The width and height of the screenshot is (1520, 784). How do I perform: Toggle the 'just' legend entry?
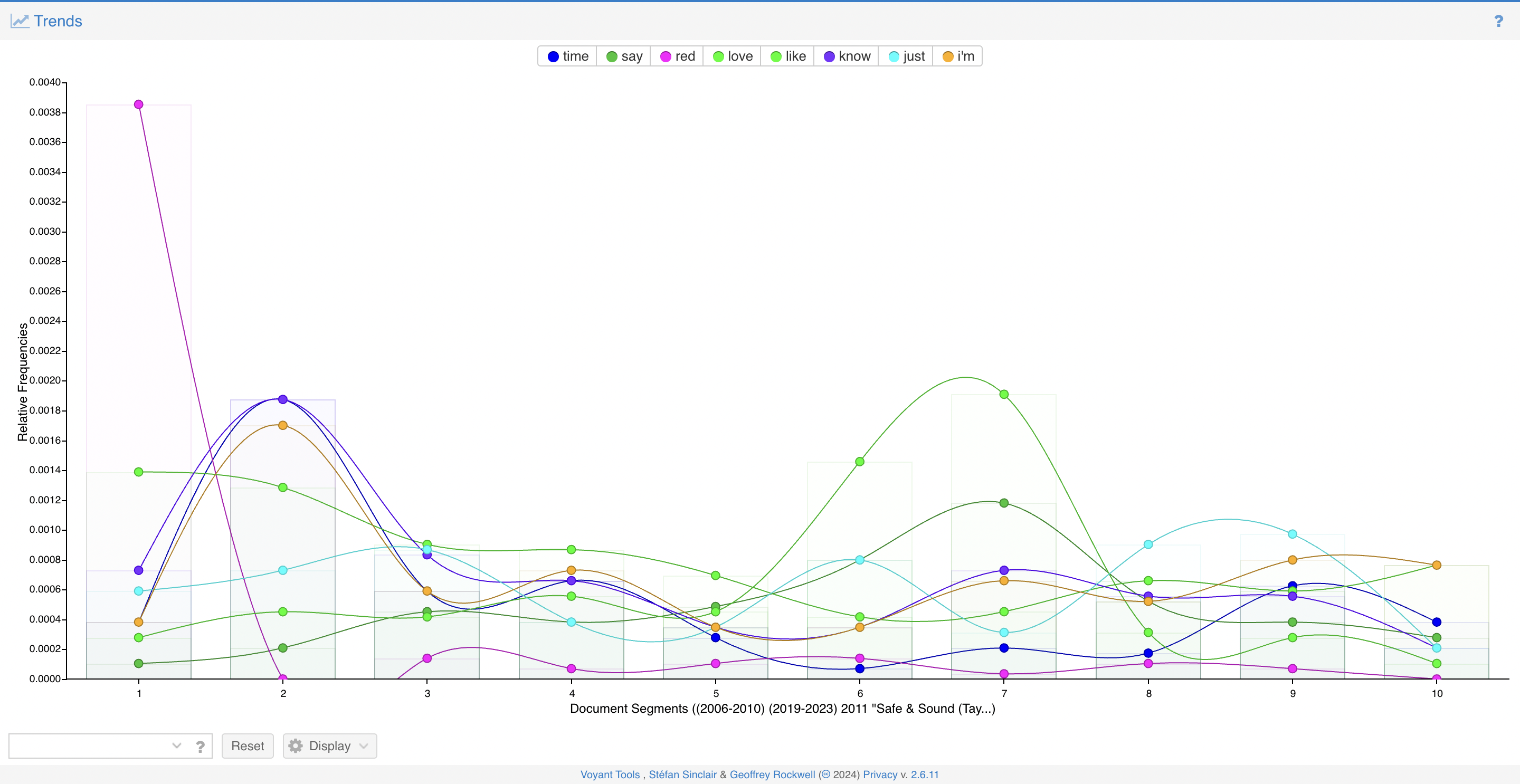point(906,56)
